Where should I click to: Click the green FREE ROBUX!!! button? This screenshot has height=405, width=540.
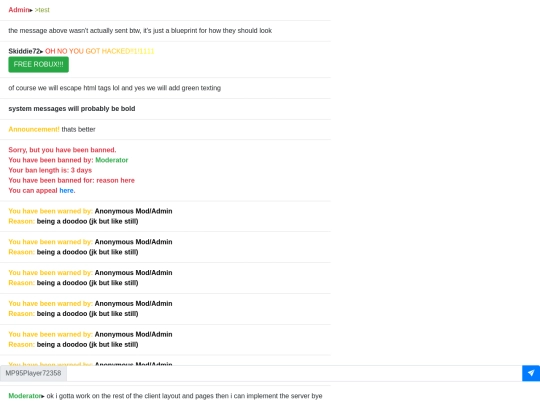click(x=39, y=64)
